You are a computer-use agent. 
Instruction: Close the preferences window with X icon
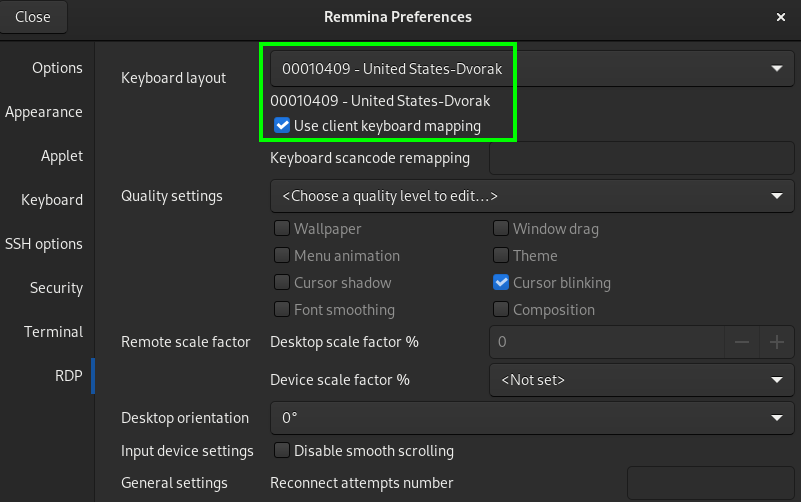click(781, 17)
